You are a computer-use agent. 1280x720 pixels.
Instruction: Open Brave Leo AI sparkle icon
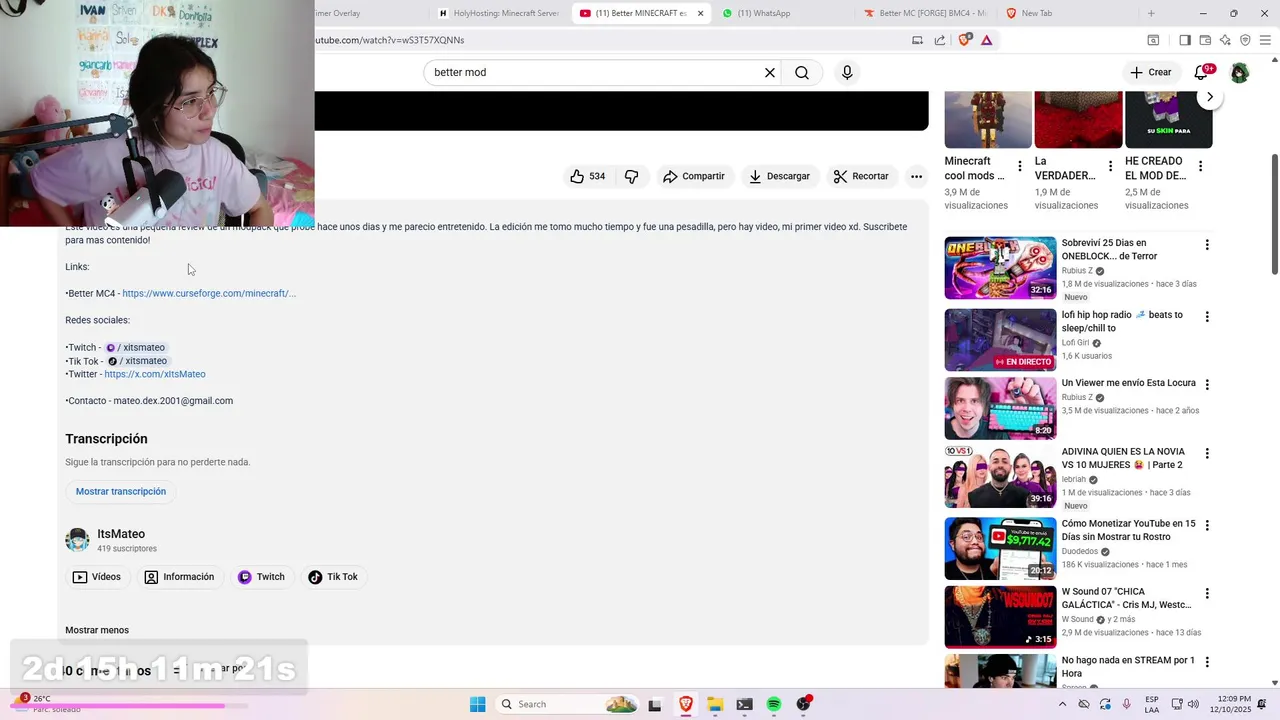click(1225, 40)
